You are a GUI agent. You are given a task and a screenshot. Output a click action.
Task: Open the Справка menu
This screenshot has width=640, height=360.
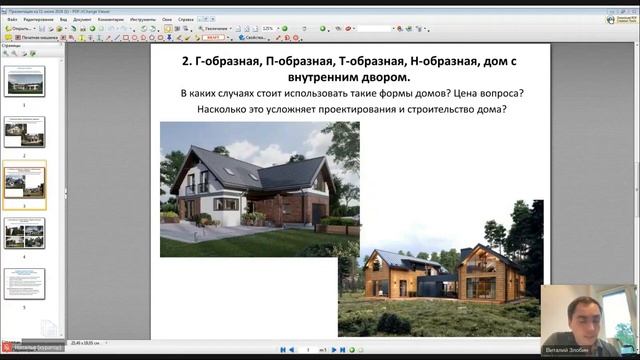pos(186,20)
